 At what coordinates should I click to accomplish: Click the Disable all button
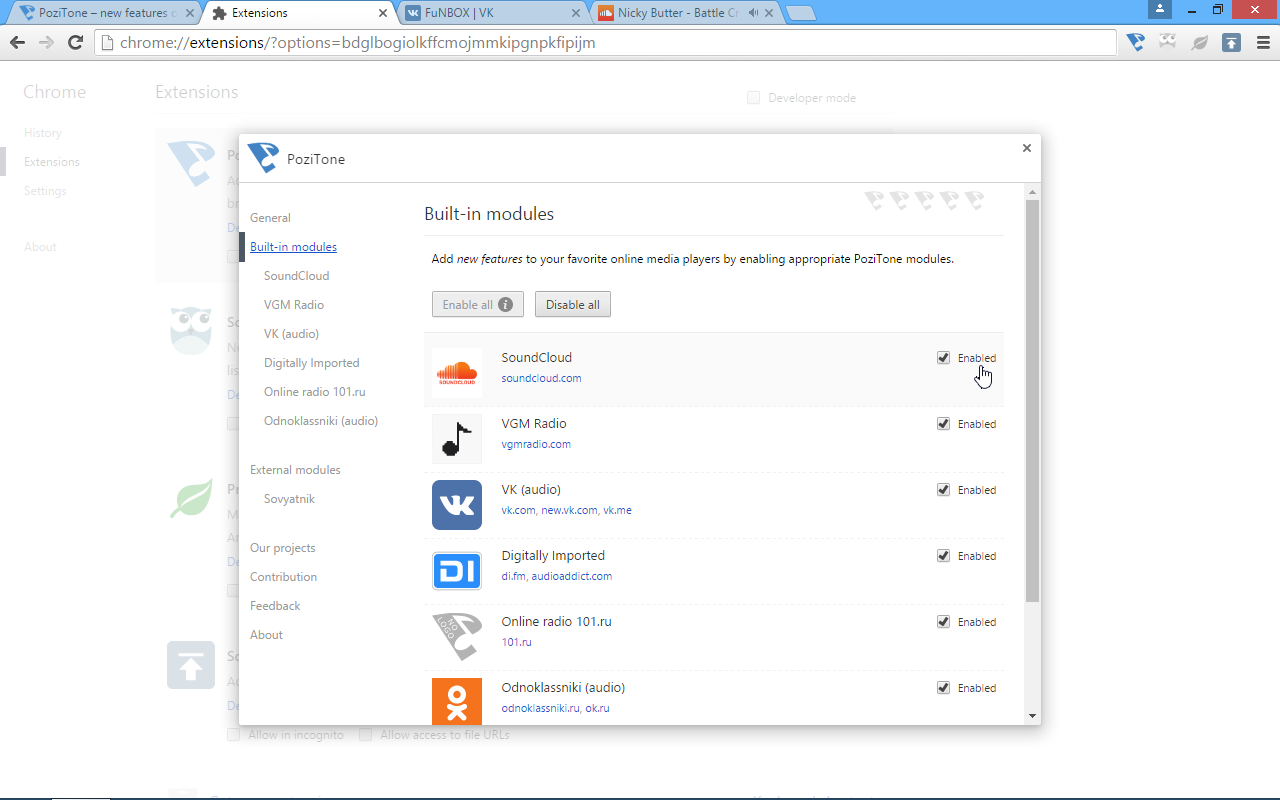point(573,305)
